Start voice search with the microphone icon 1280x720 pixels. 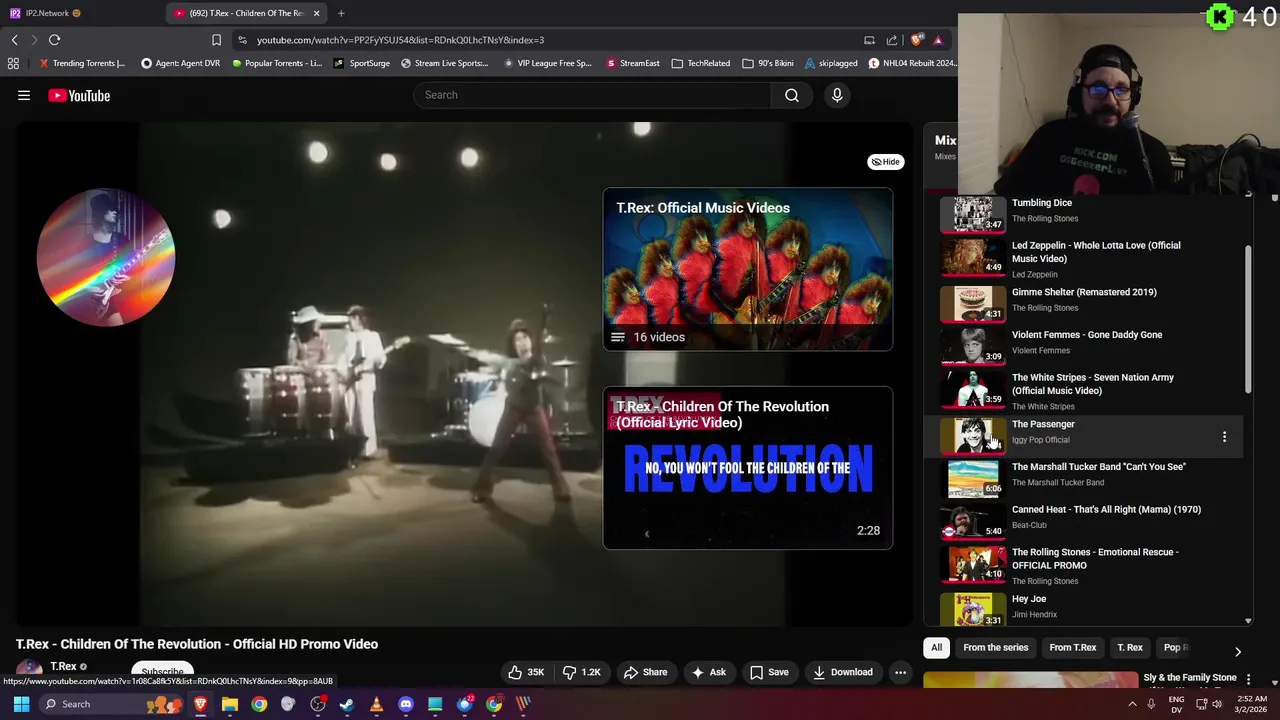coord(837,95)
